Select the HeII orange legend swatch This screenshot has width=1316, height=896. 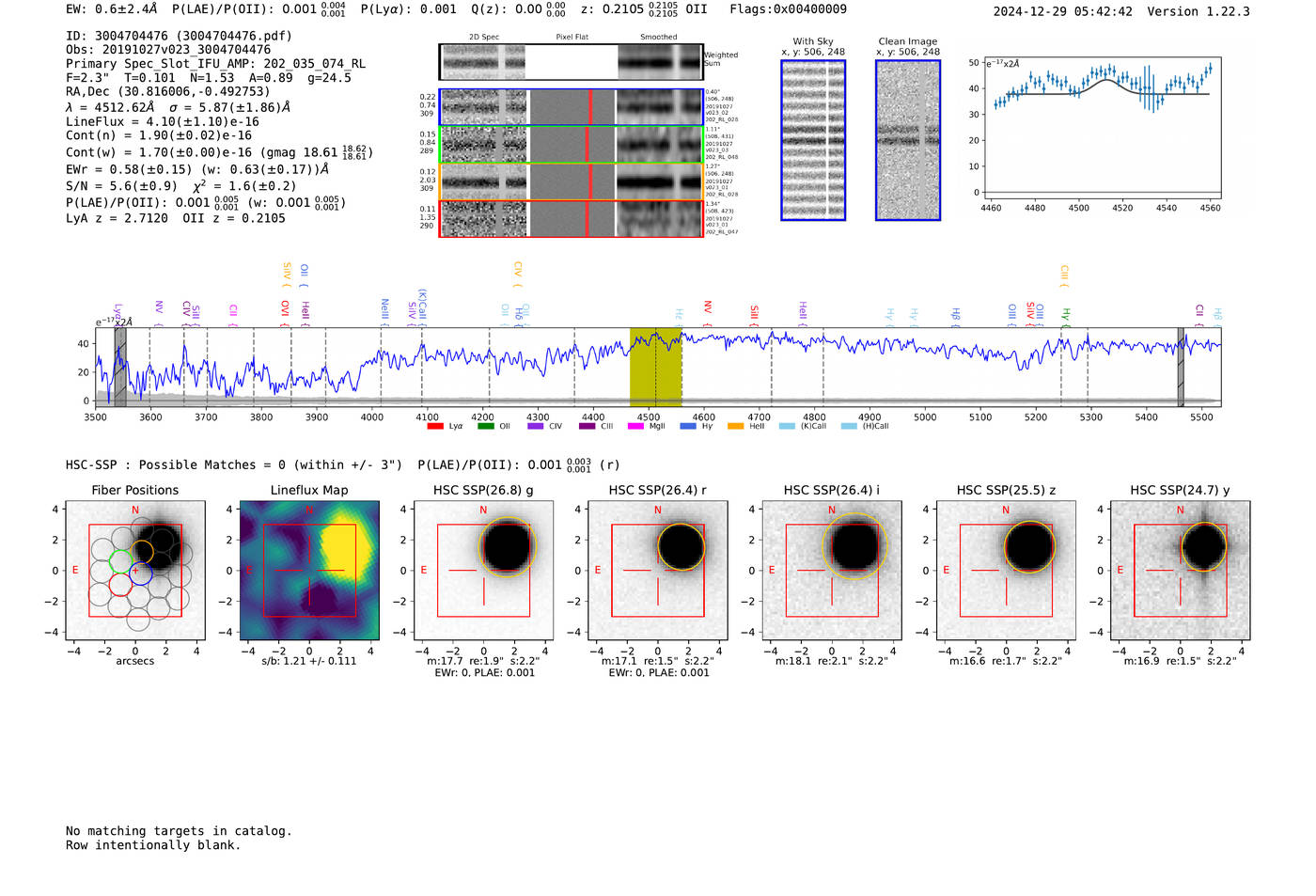pyautogui.click(x=735, y=426)
